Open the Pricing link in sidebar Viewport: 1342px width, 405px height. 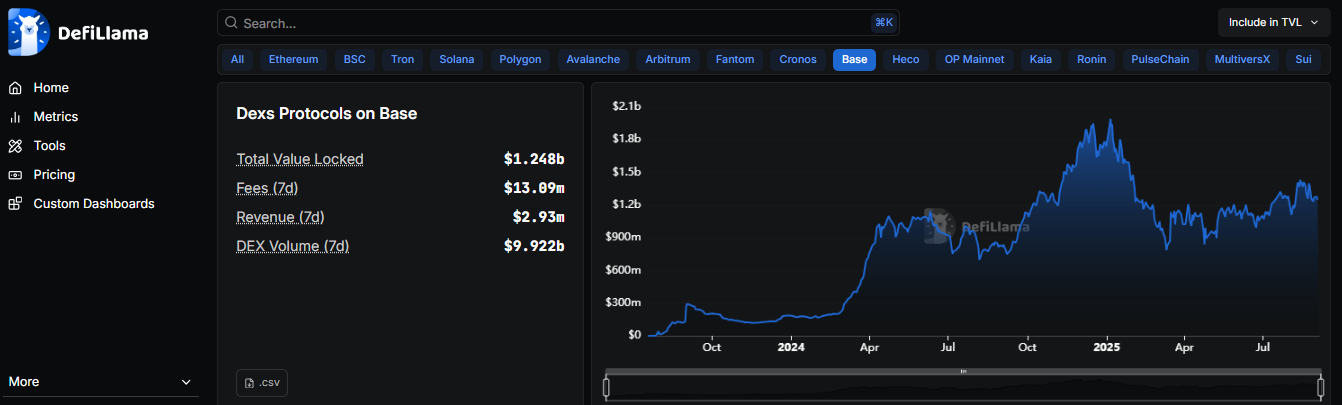(54, 175)
